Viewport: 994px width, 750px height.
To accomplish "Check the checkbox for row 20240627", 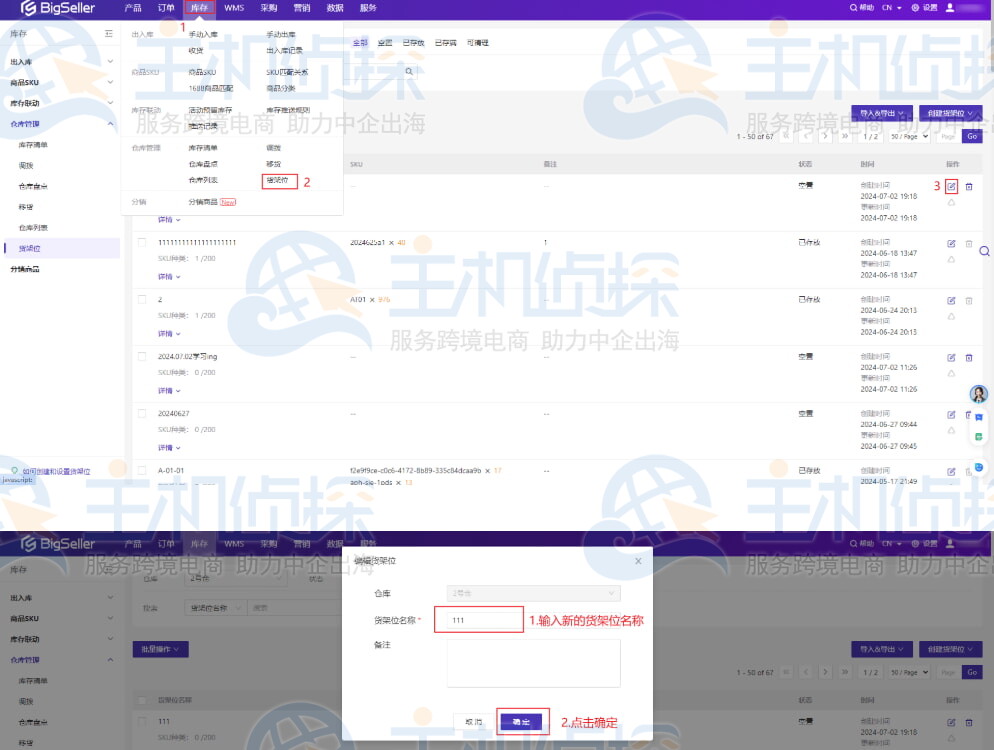I will (x=141, y=413).
